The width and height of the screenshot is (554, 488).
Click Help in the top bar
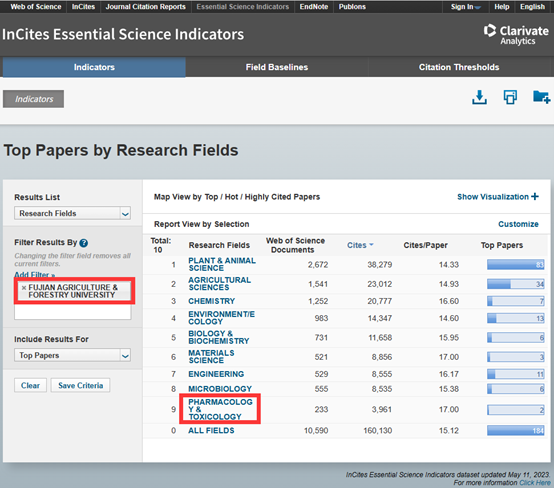coord(502,7)
